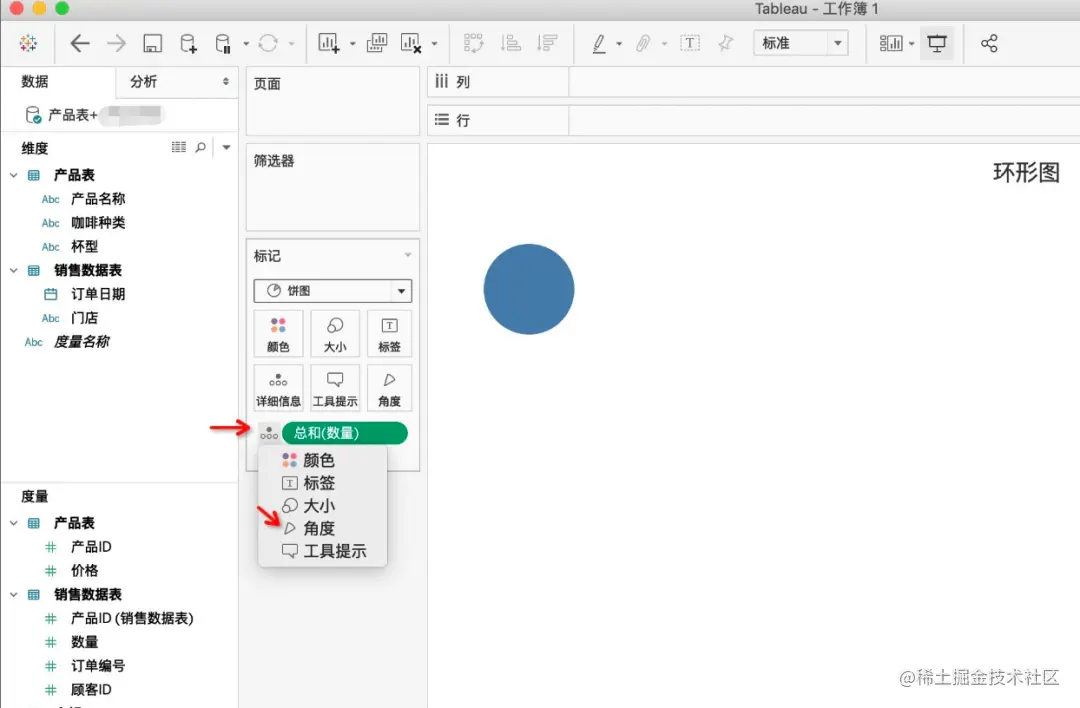
Task: Collapse the 产品表 measures folder
Action: (14, 523)
